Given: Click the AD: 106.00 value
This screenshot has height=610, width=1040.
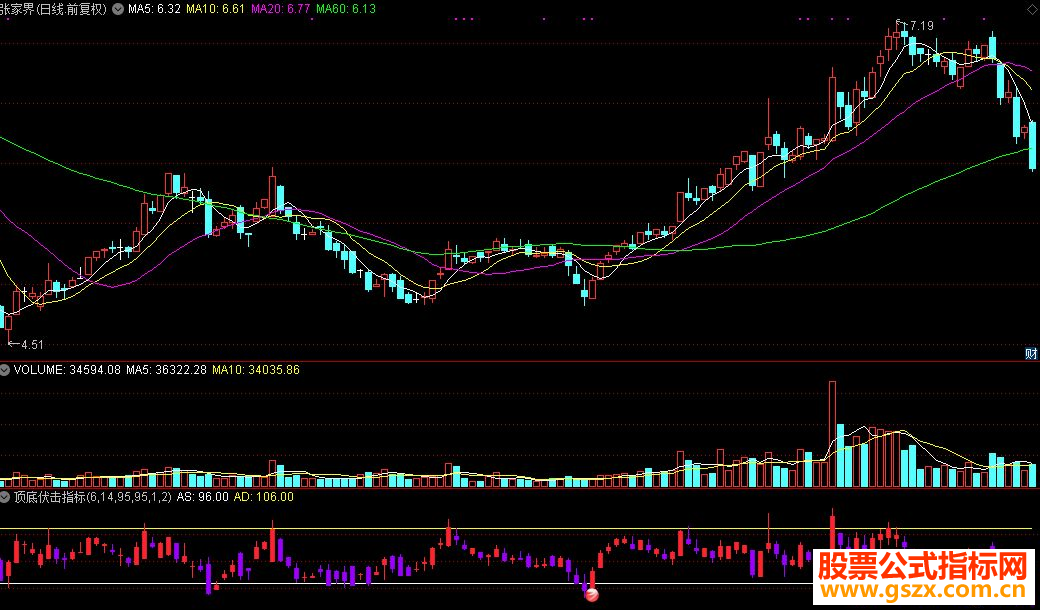Looking at the screenshot, I should [264, 497].
